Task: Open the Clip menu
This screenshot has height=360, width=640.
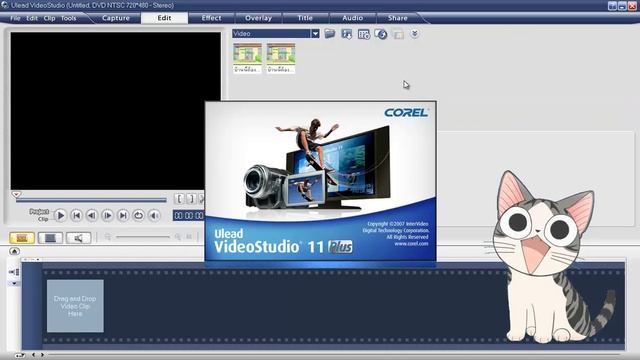Action: [x=49, y=18]
